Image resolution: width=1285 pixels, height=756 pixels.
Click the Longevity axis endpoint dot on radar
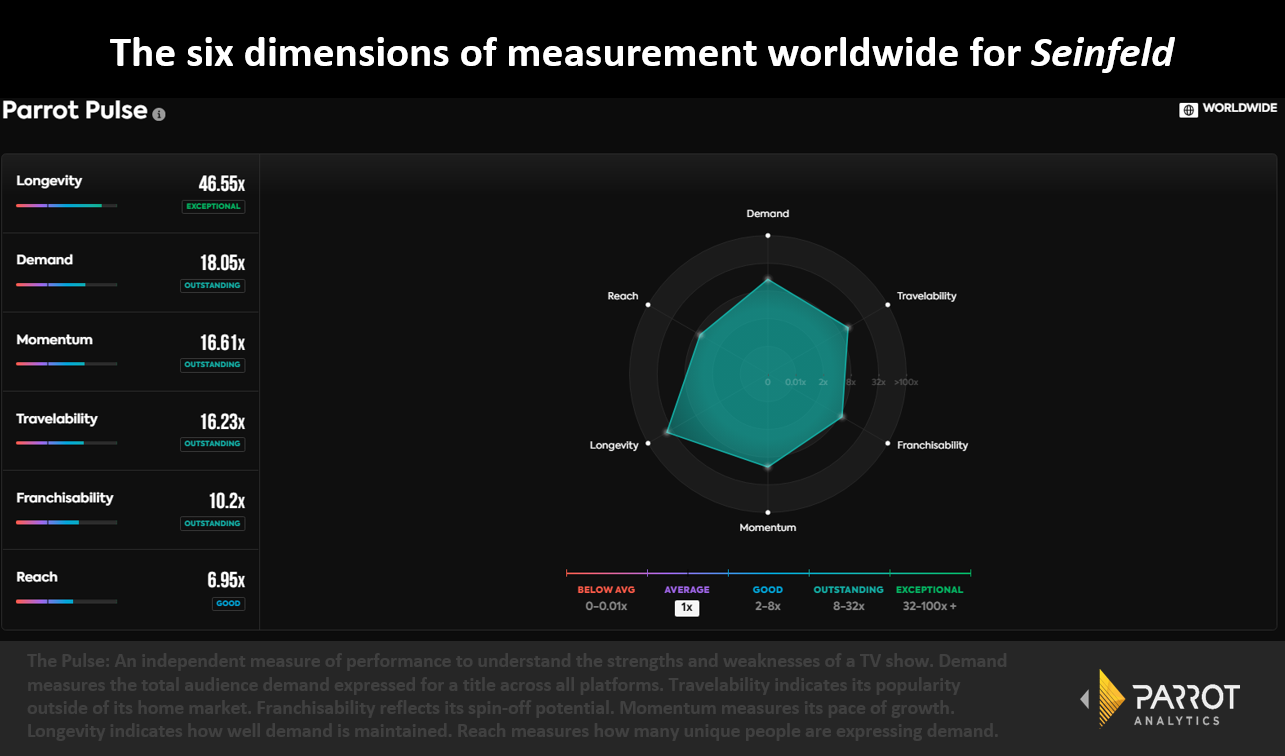[x=649, y=443]
